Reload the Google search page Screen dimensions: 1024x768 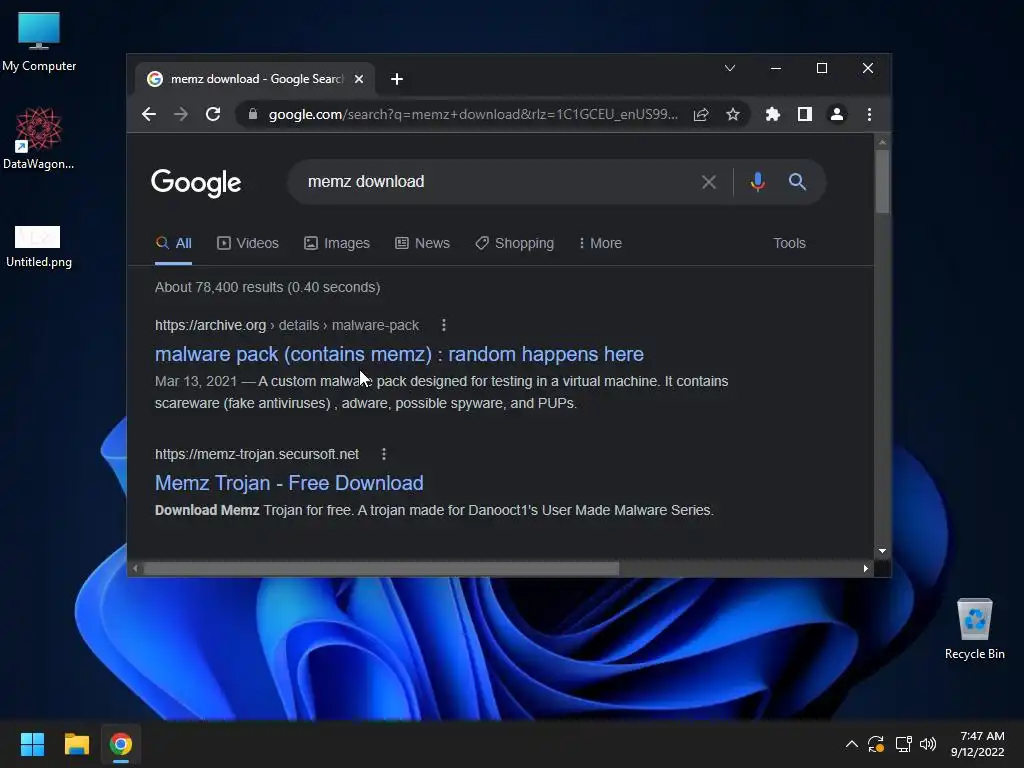click(213, 114)
